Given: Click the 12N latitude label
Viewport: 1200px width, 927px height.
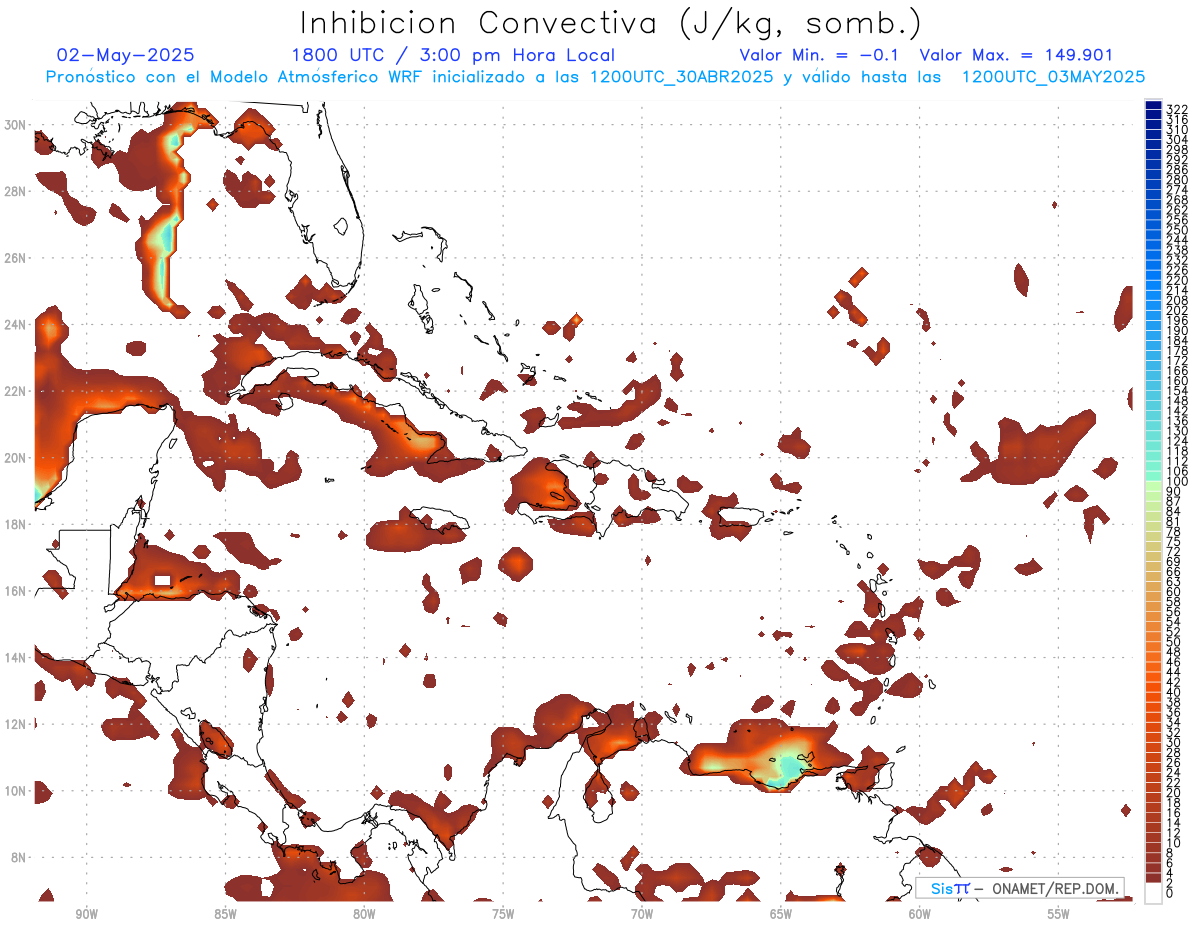Looking at the screenshot, I should [x=16, y=724].
